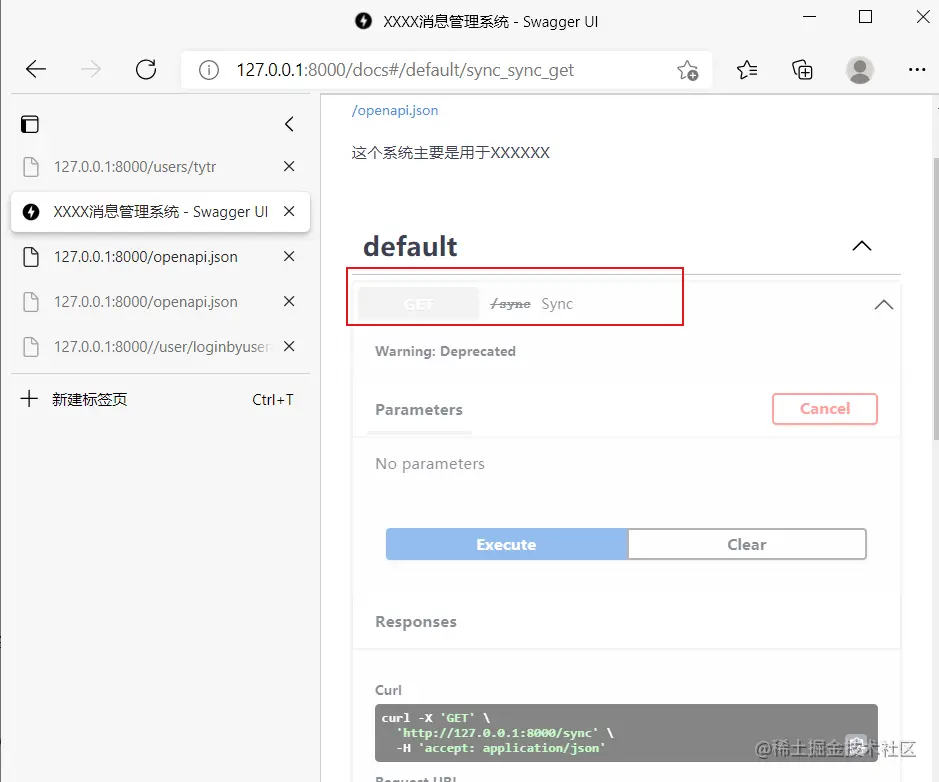939x782 pixels.
Task: Click the Responses heading
Action: point(416,622)
